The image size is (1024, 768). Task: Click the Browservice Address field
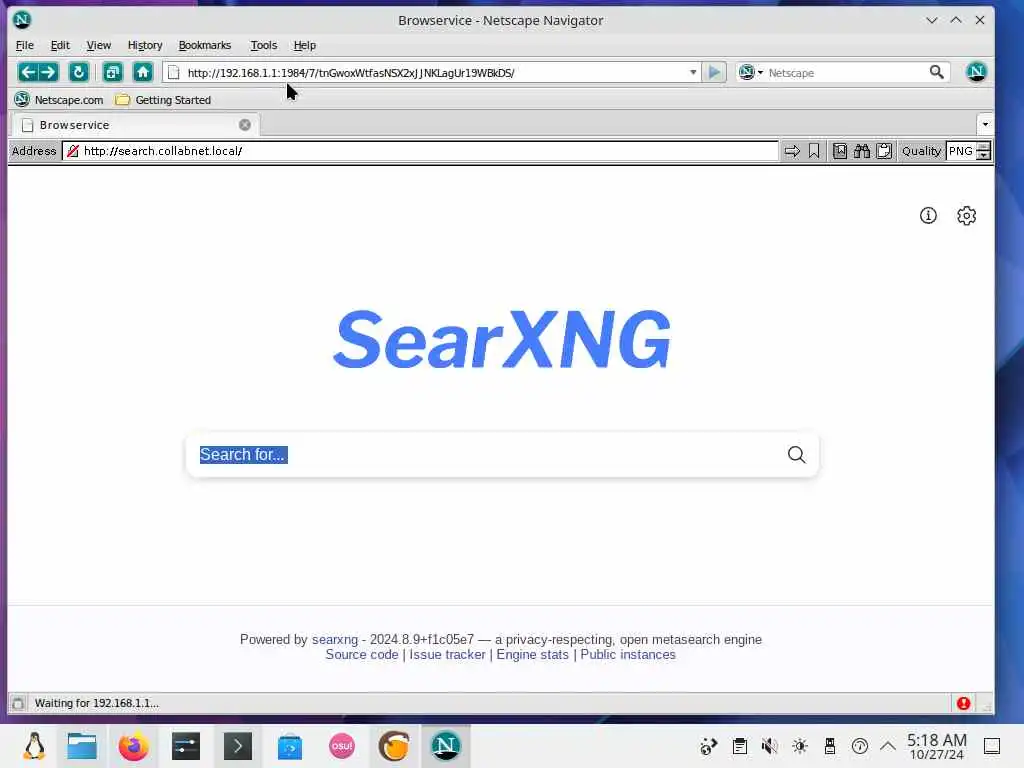420,151
